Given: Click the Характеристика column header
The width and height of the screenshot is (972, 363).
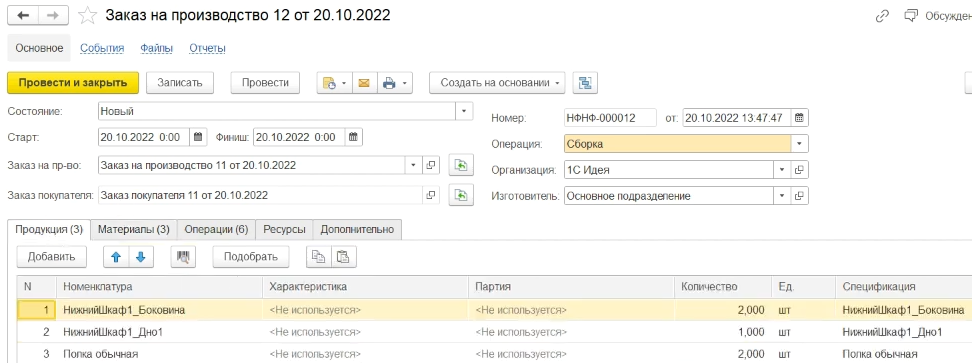Looking at the screenshot, I should pos(365,287).
